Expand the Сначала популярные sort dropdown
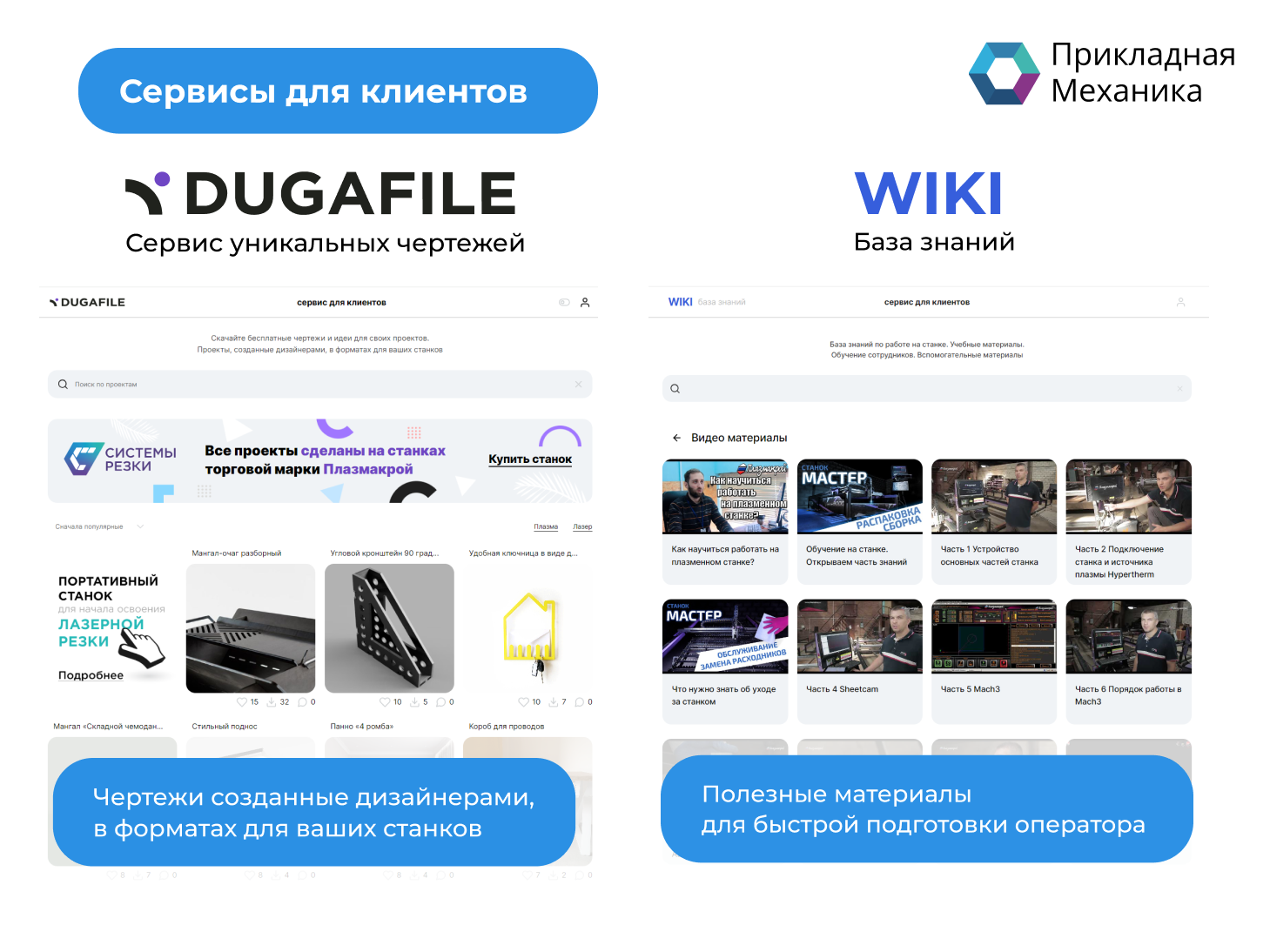The image size is (1270, 952). pyautogui.click(x=140, y=526)
